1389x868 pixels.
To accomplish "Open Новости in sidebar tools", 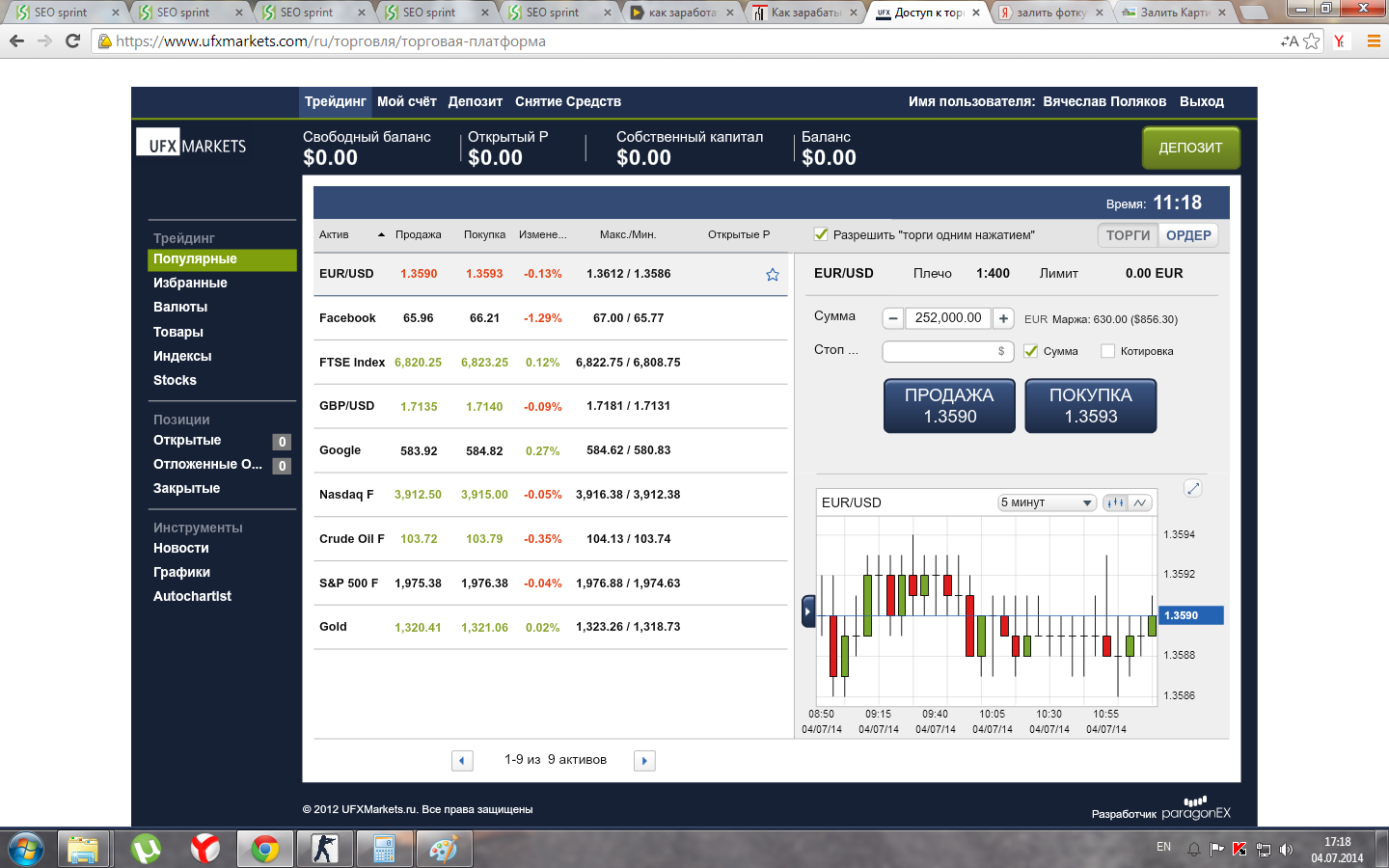I will pos(181,548).
